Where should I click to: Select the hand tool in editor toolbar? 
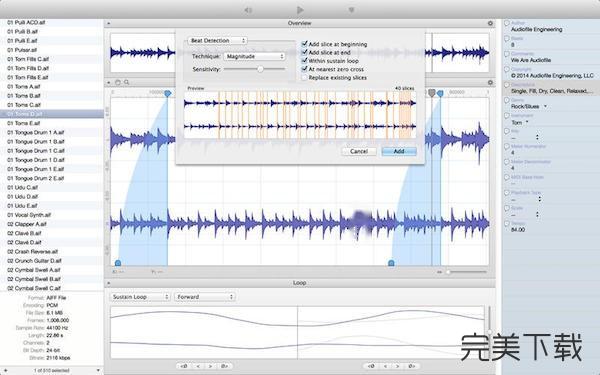coord(118,82)
